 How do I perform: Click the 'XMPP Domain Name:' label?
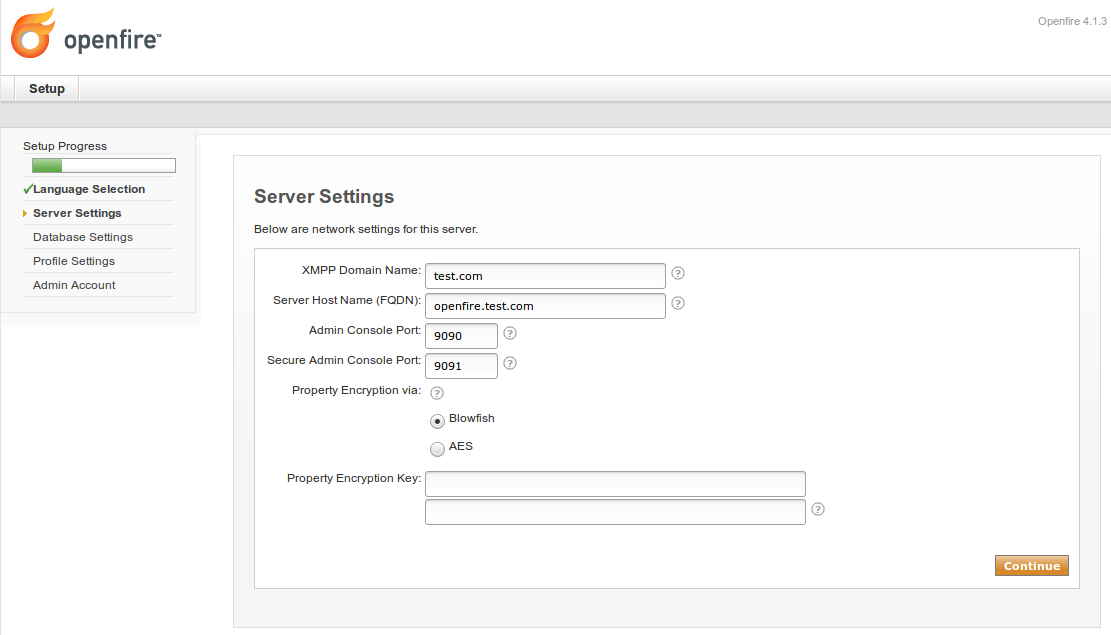361,270
